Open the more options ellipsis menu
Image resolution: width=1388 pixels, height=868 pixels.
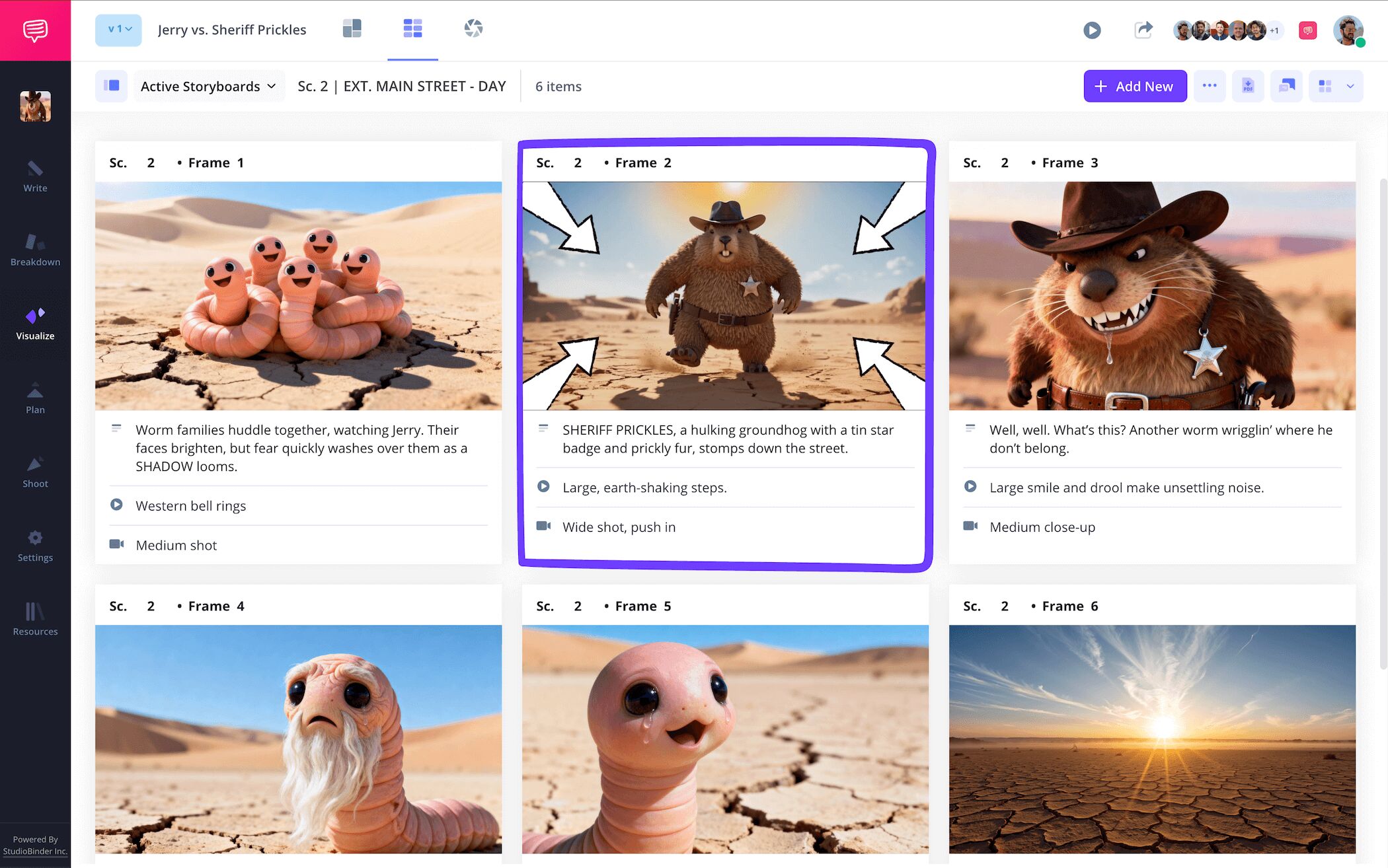(1210, 86)
